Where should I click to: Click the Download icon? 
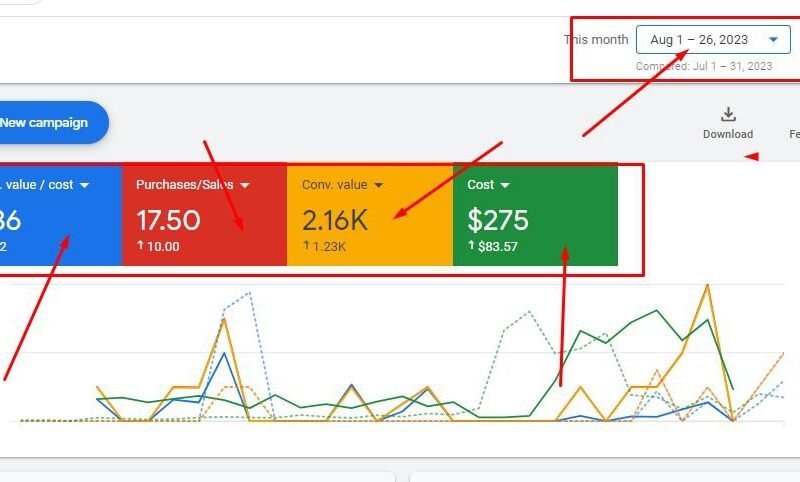point(728,115)
